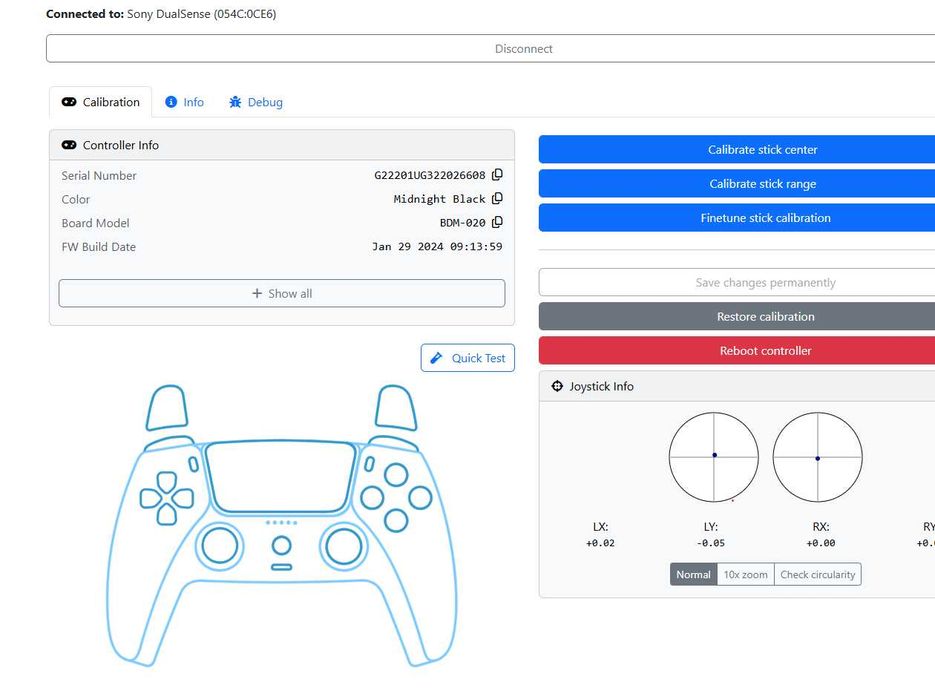The width and height of the screenshot is (935, 700).
Task: Click the D-pad left arrow on diagram
Action: click(x=150, y=498)
